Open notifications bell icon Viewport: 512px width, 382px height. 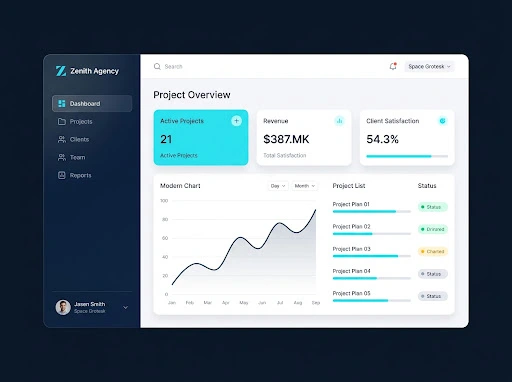393,66
